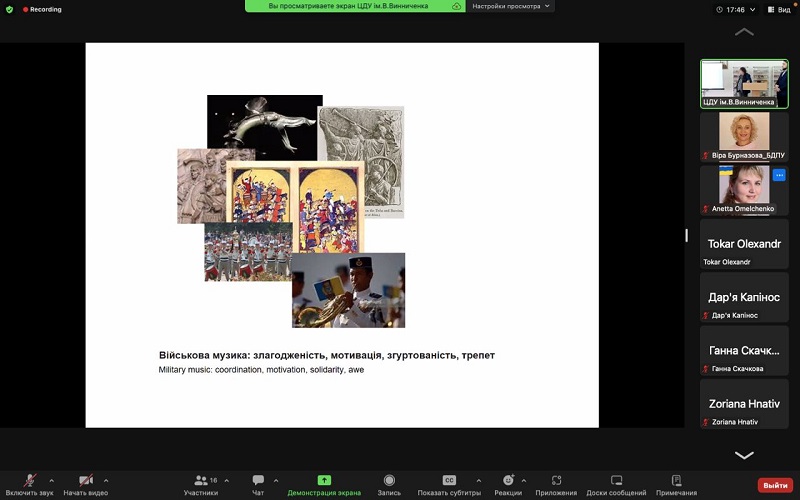Select Дар'я Капінос participant tile
The height and width of the screenshot is (500, 800).
tap(744, 297)
